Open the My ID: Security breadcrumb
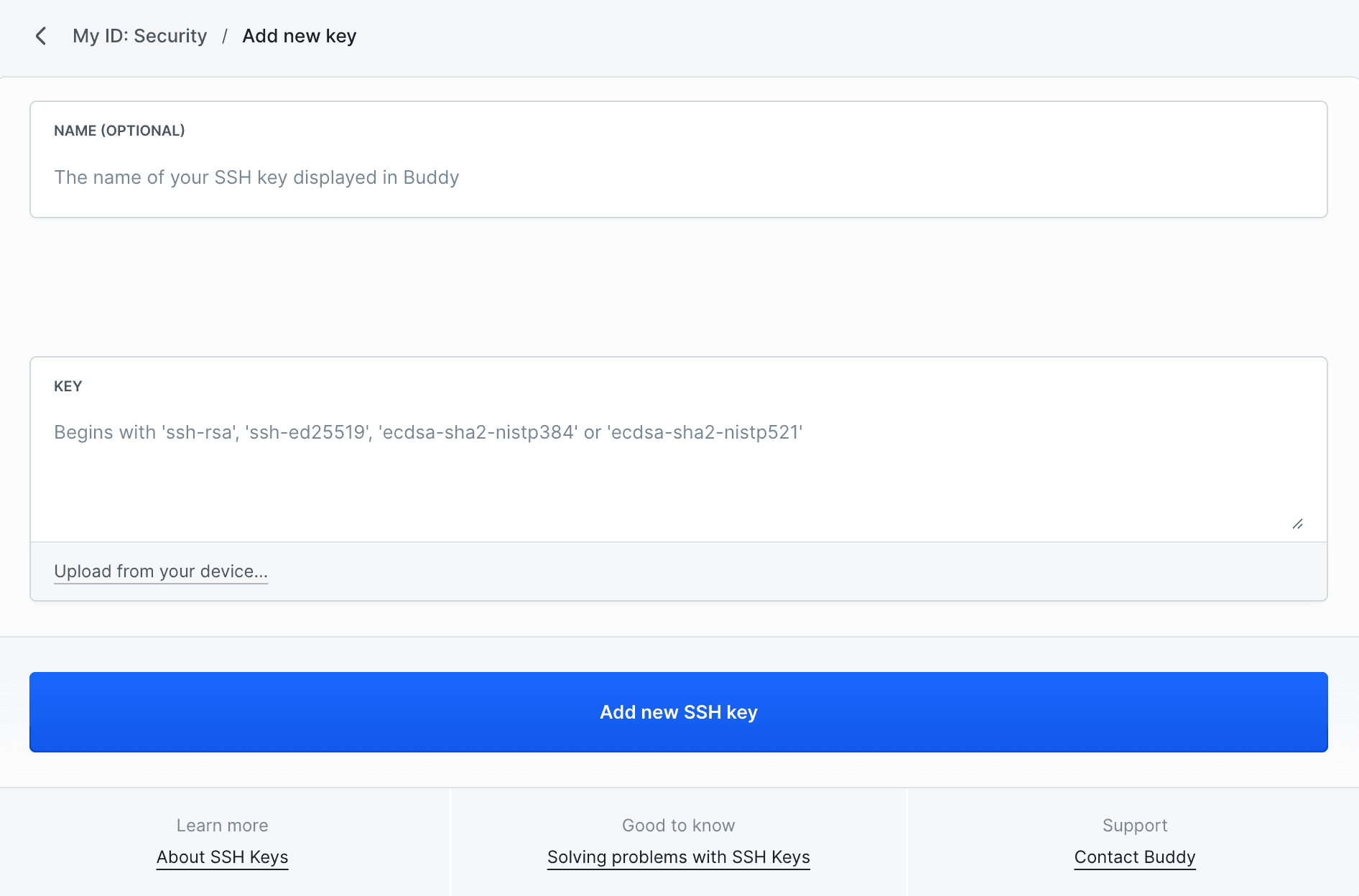 click(139, 36)
